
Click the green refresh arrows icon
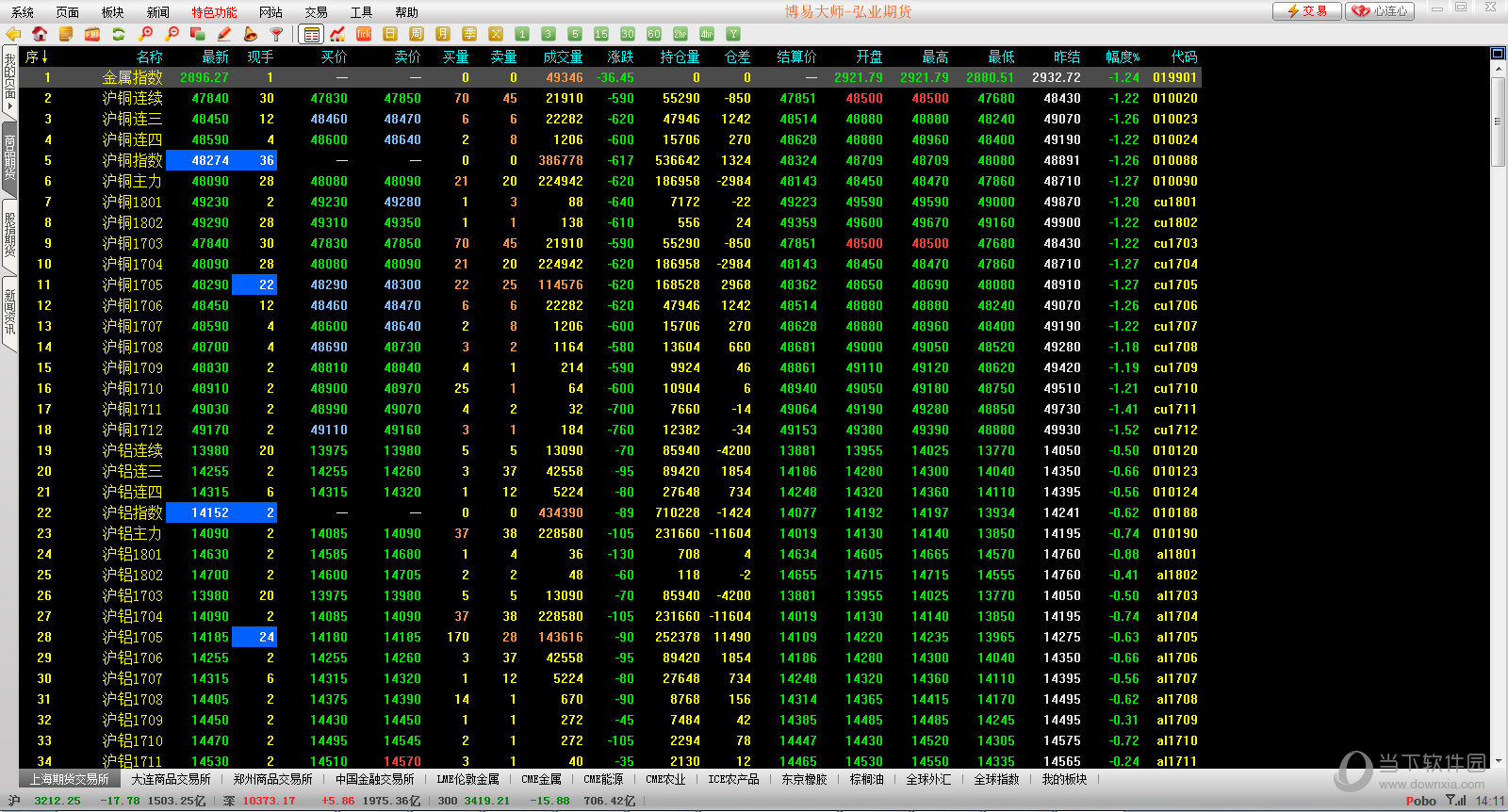point(119,34)
